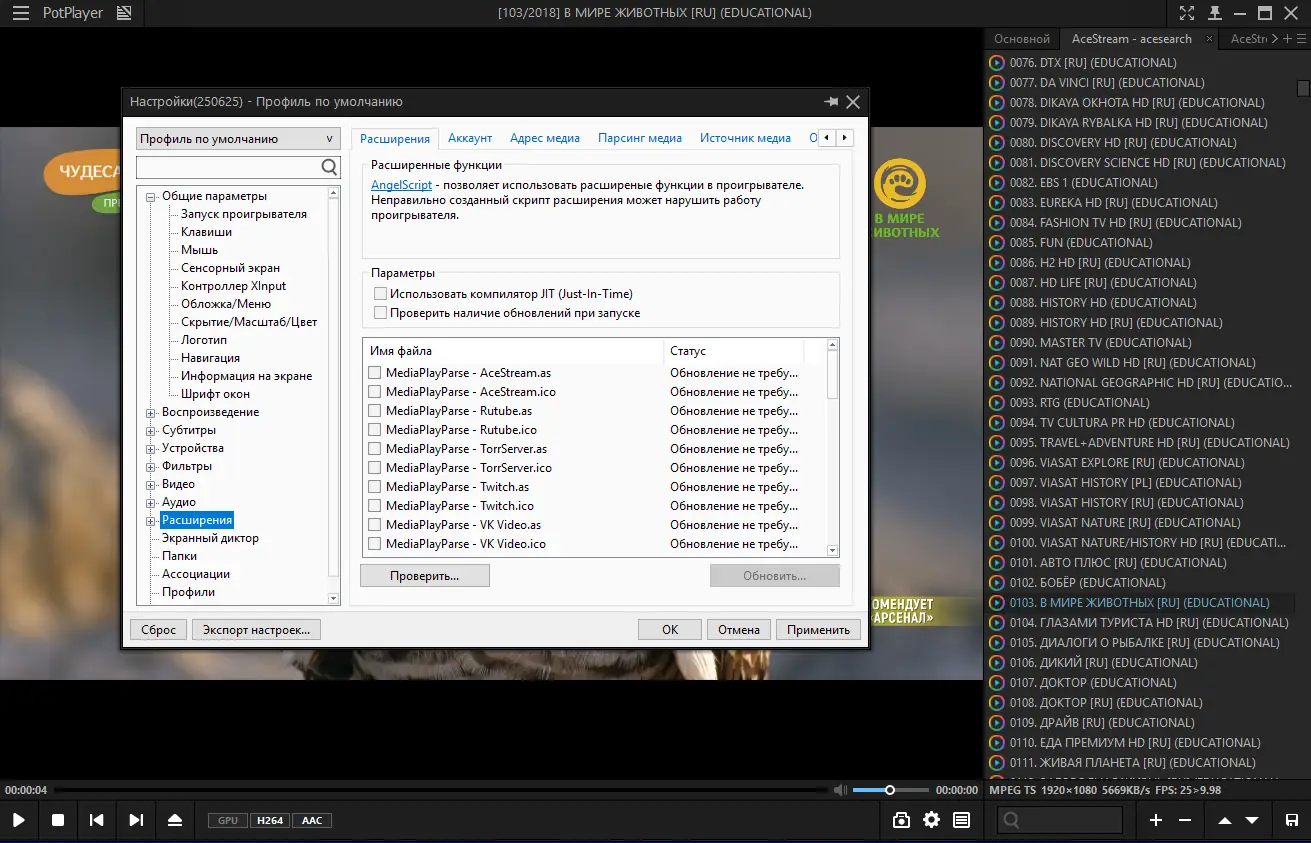
Task: Click the plus icon to add playlist item
Action: [x=1156, y=820]
